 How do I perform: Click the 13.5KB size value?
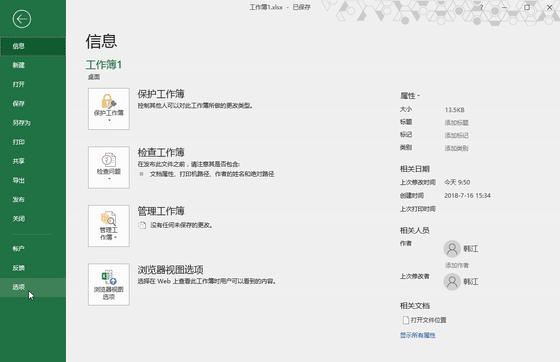454,110
